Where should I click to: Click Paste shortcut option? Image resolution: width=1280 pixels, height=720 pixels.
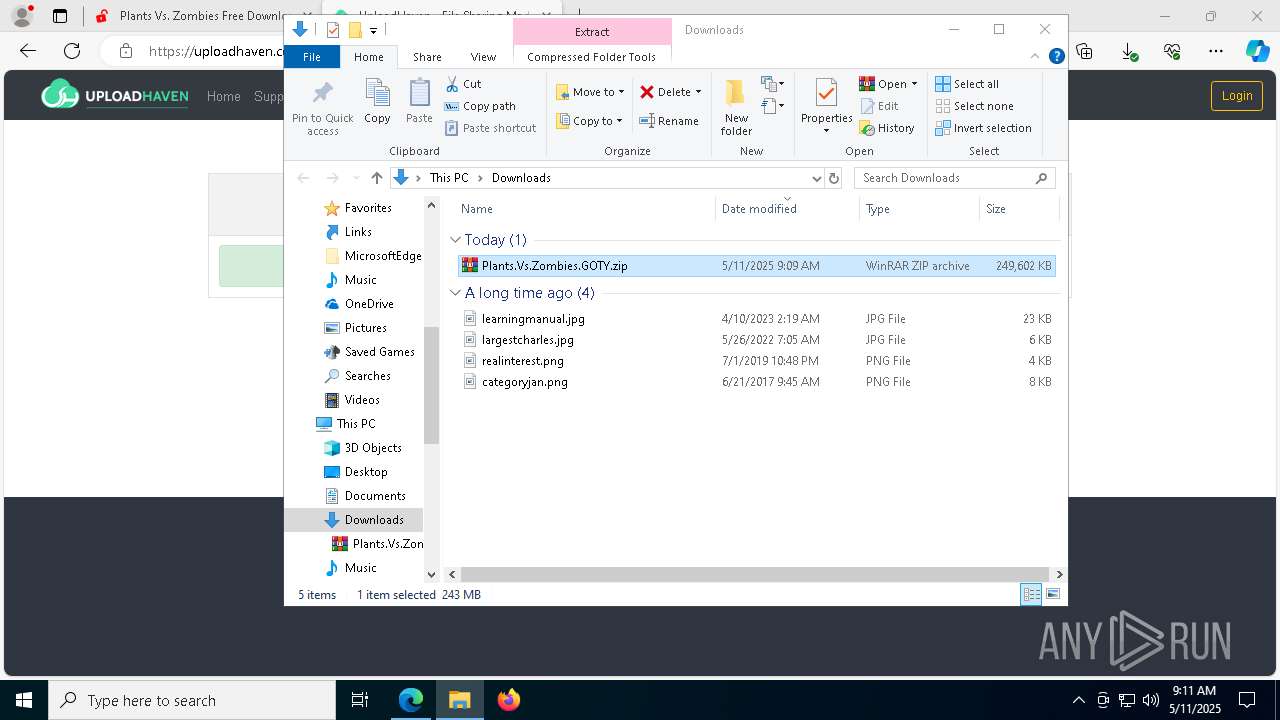490,128
